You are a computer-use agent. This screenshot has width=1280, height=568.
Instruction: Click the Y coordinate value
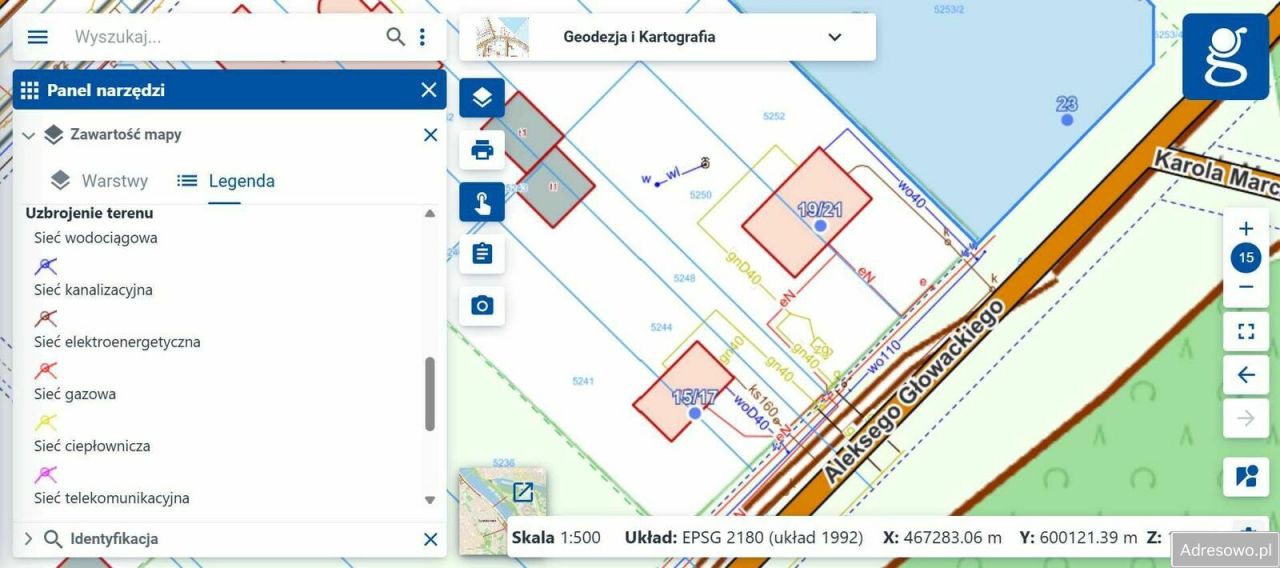(1089, 538)
